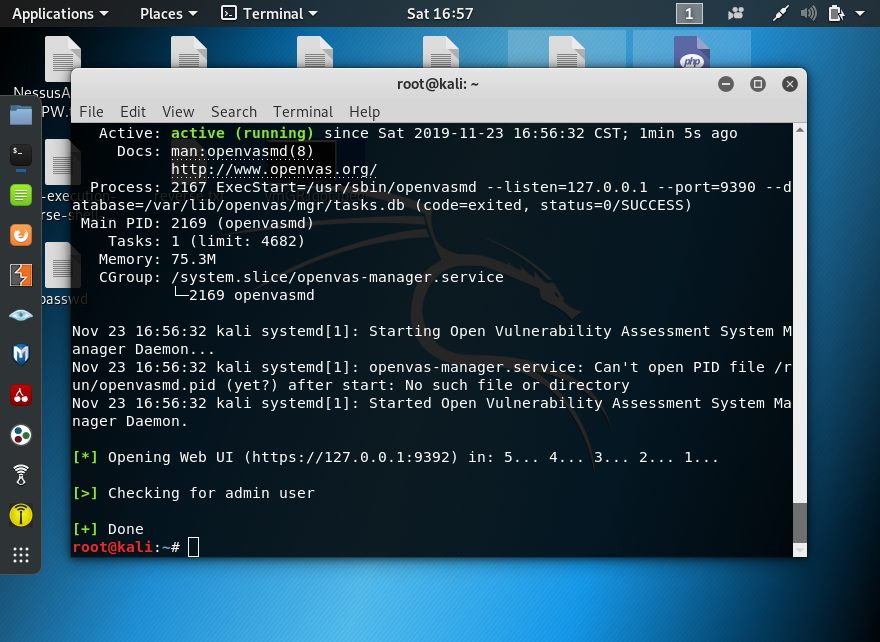Open the three-colored-dots dock icon
The width and height of the screenshot is (880, 642).
21,435
